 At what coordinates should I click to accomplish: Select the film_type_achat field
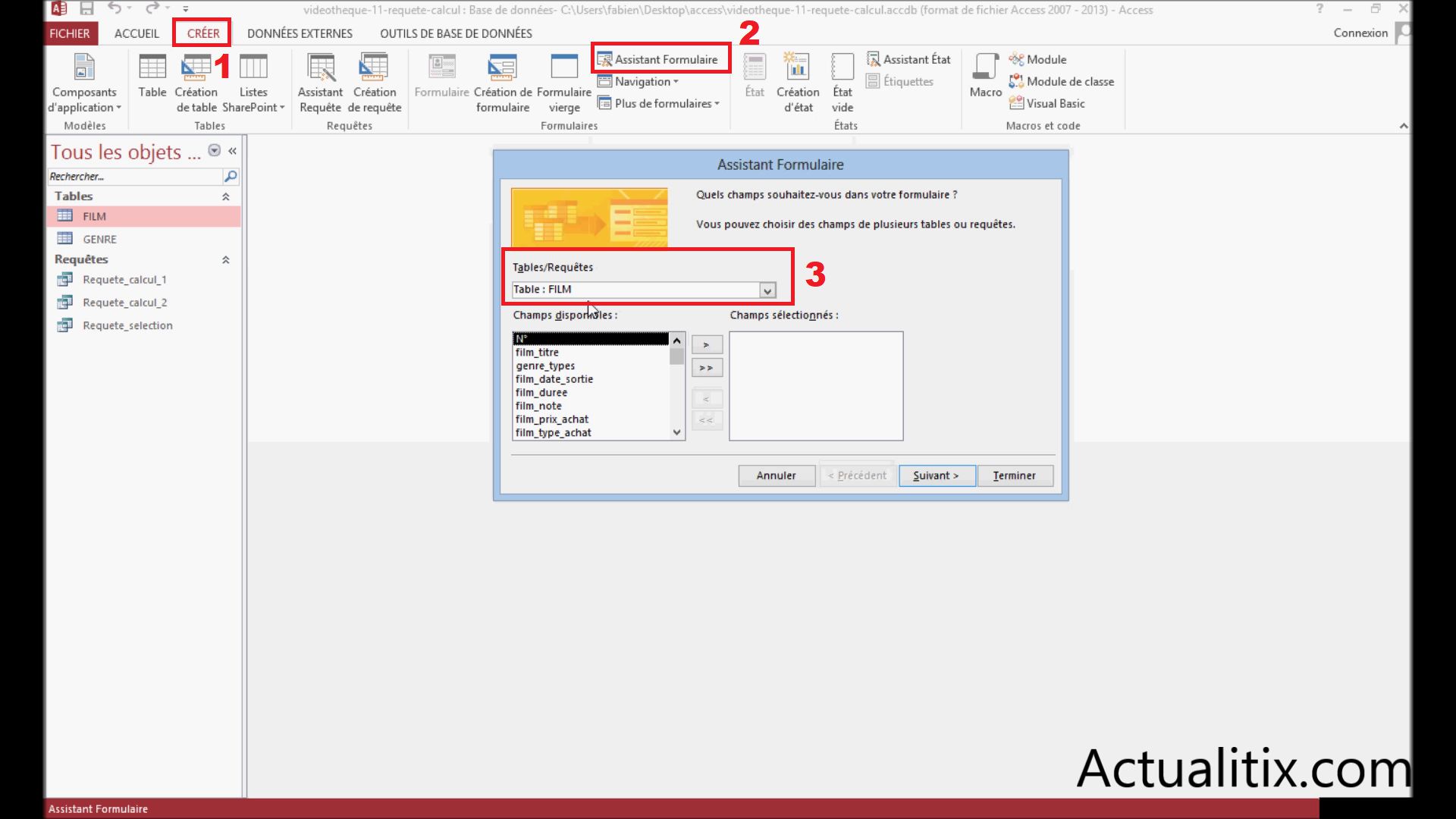click(591, 432)
